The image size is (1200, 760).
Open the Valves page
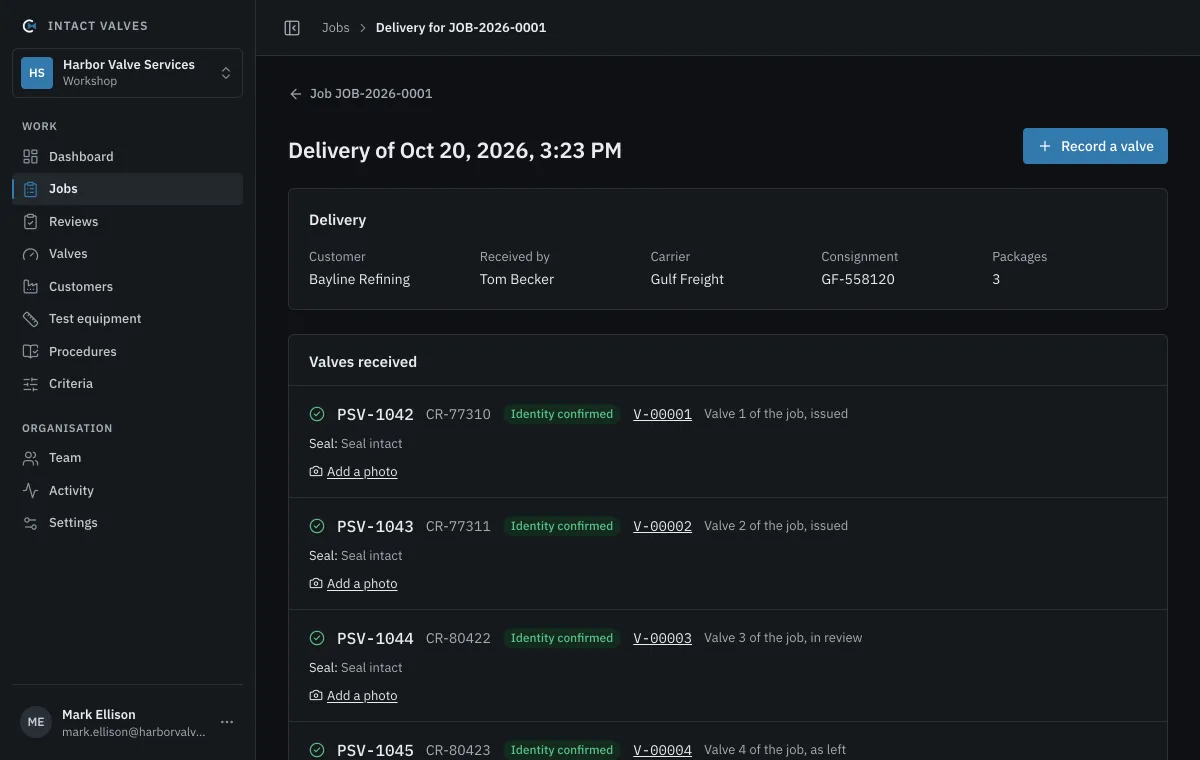[127, 254]
